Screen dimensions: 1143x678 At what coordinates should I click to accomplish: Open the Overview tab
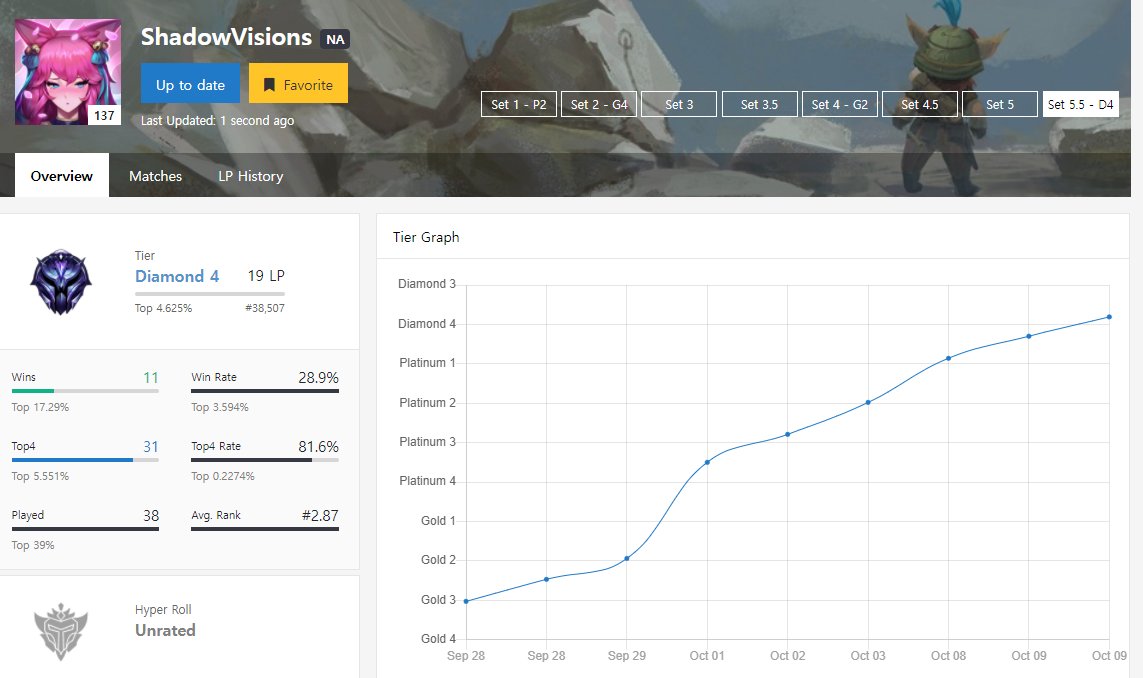pos(62,176)
